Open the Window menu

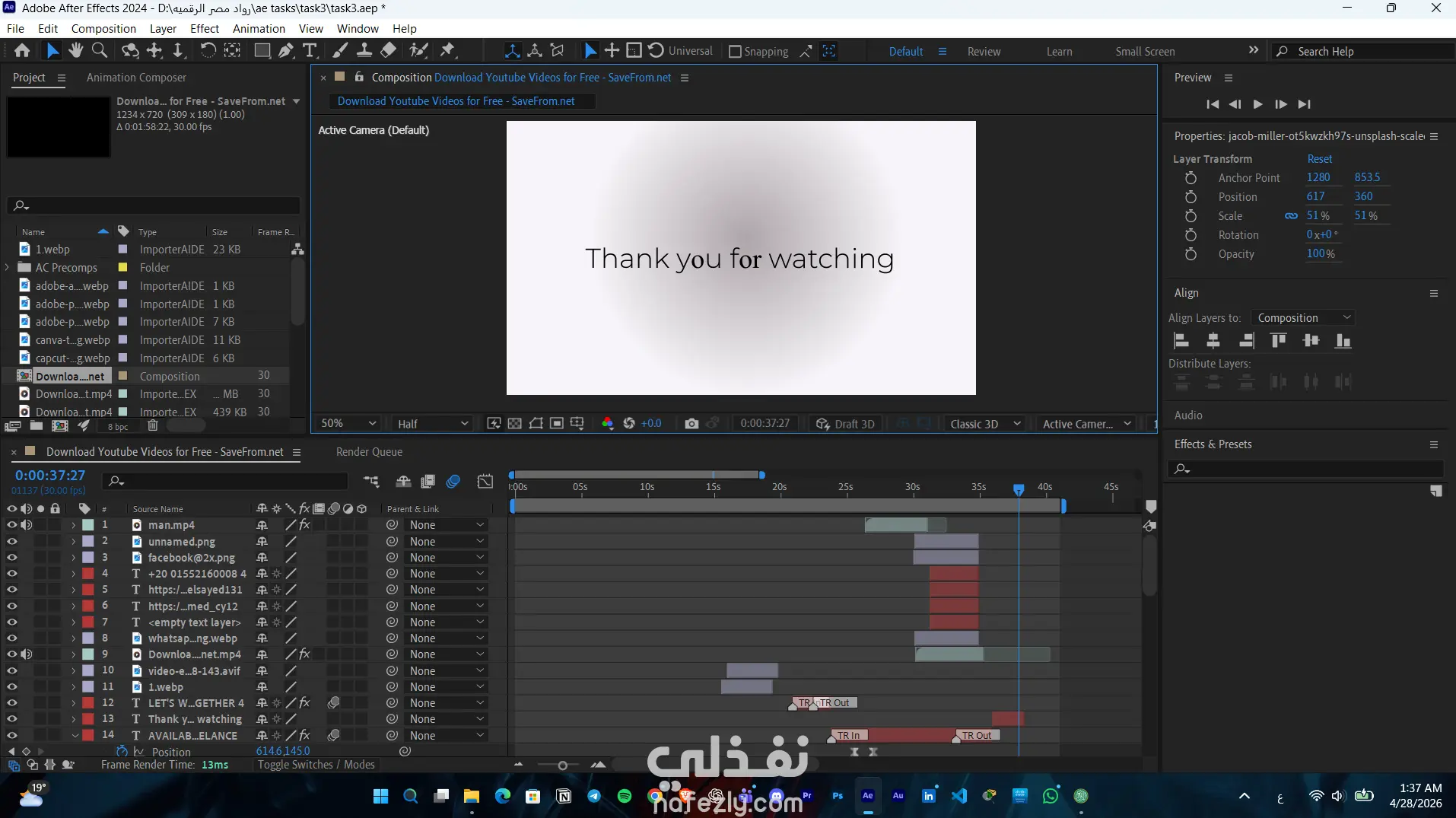358,29
